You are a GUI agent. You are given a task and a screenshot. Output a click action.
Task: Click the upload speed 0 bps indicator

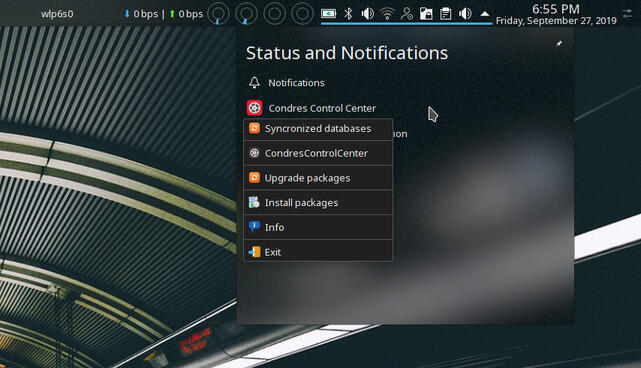click(x=186, y=14)
